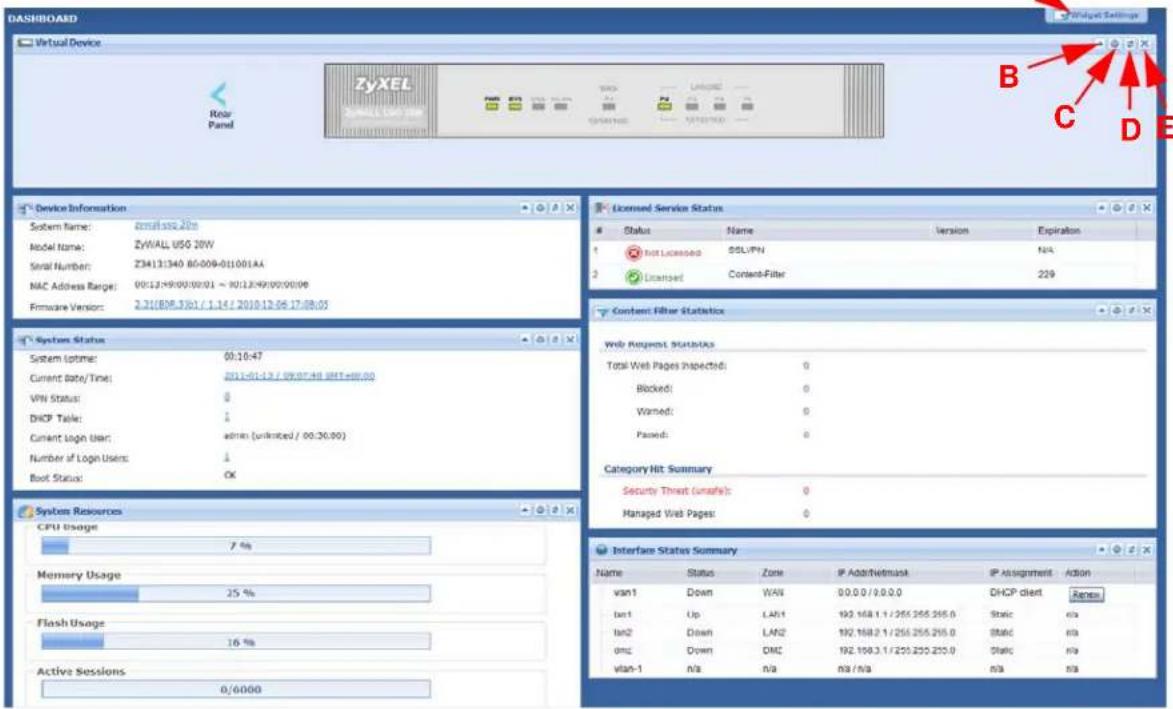The image size is (1173, 709).
Task: Click Renew for the wan1 interface
Action: coord(1086,595)
